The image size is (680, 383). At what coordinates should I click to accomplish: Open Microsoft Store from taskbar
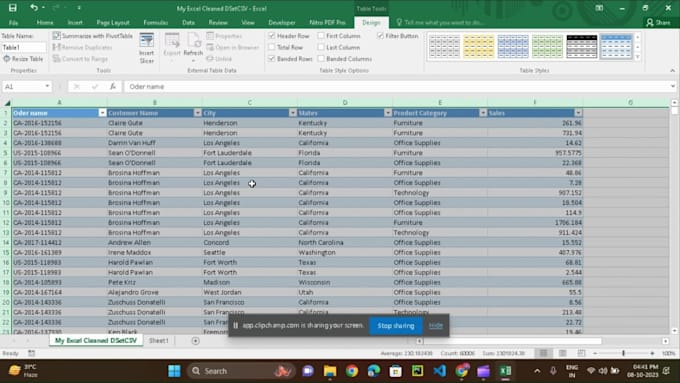pos(395,371)
